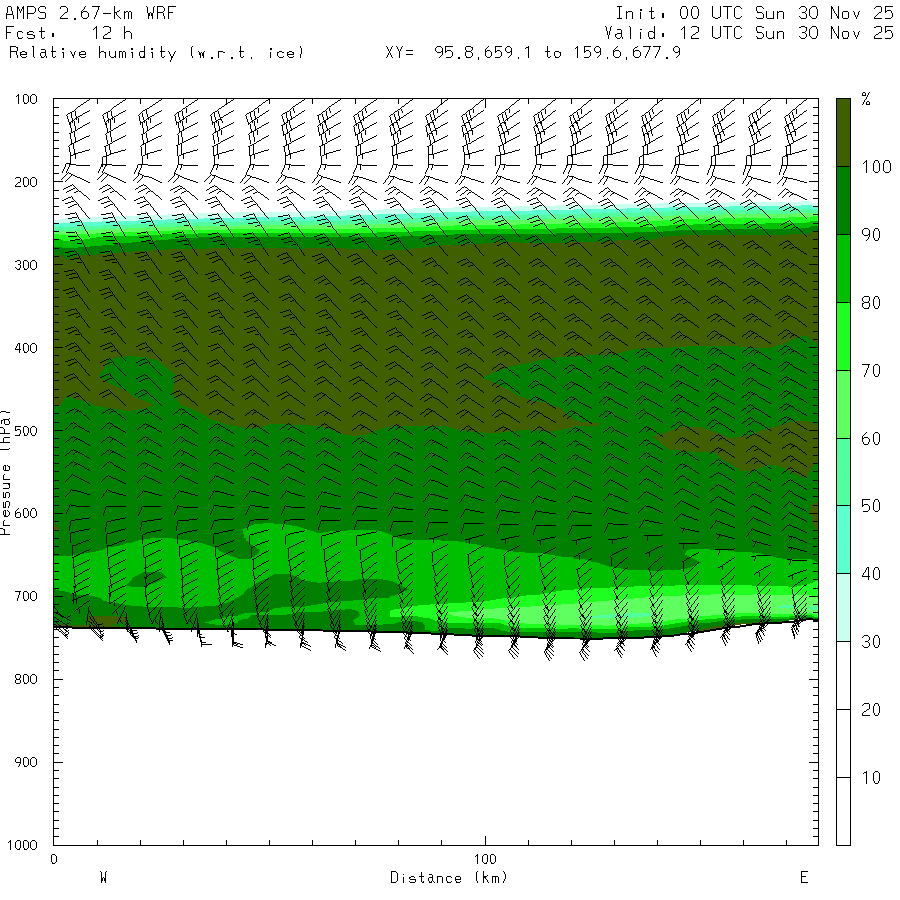Screen dimensions: 900x900
Task: Click the 100 hPa pressure axis label
Action: (x=26, y=99)
